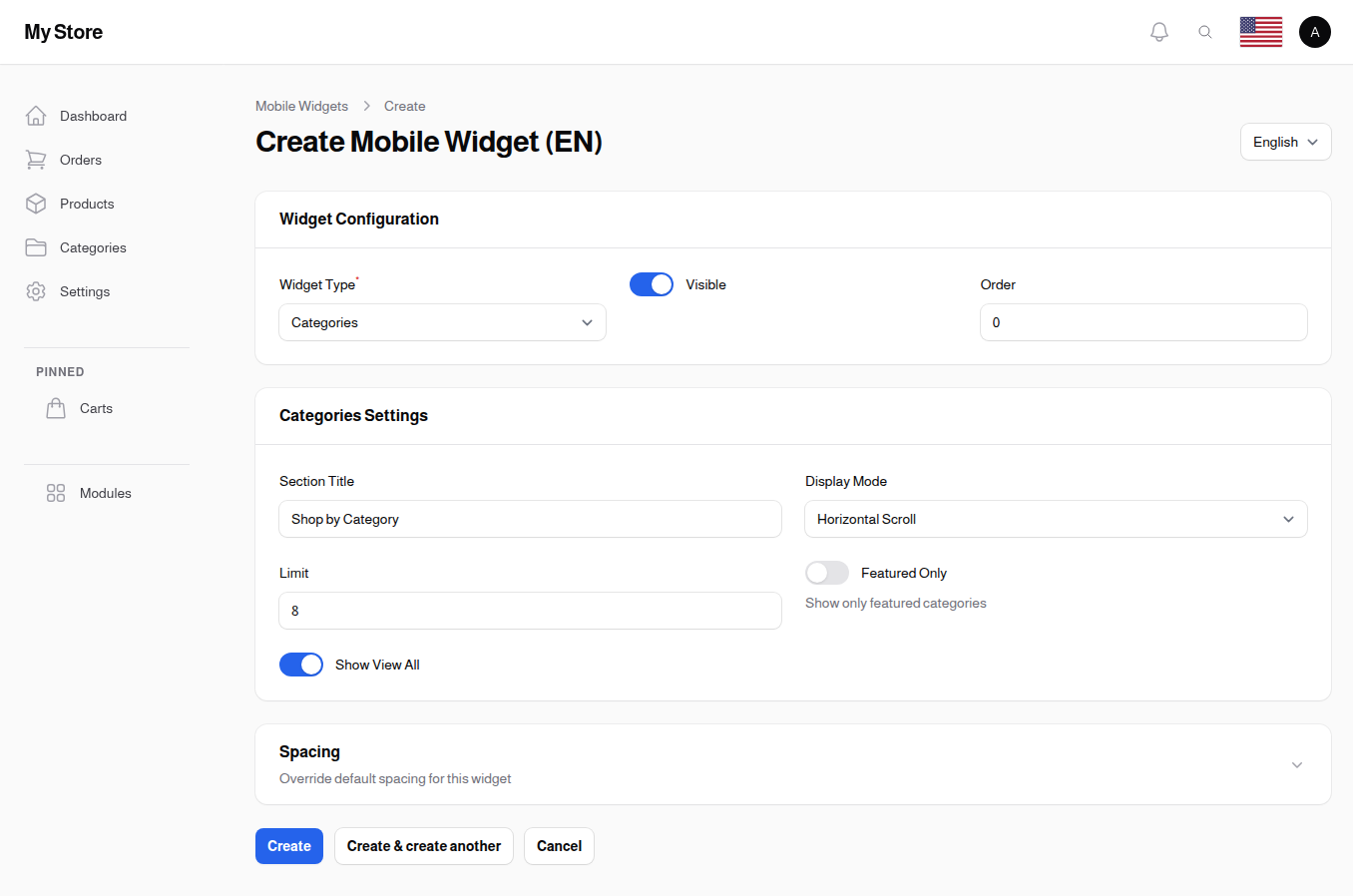Click the Categories folder icon
The height and width of the screenshot is (896, 1353).
tap(36, 247)
